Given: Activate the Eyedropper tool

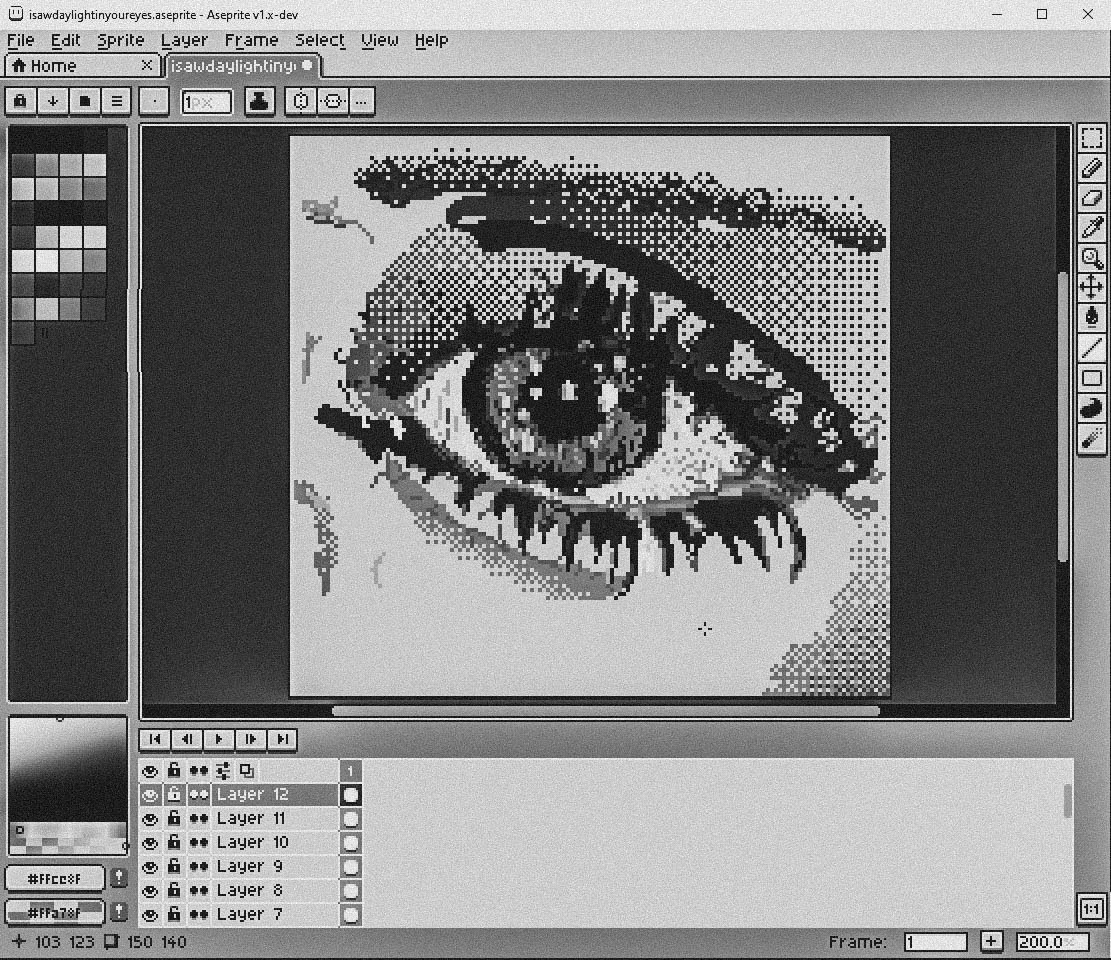Looking at the screenshot, I should coord(1091,229).
